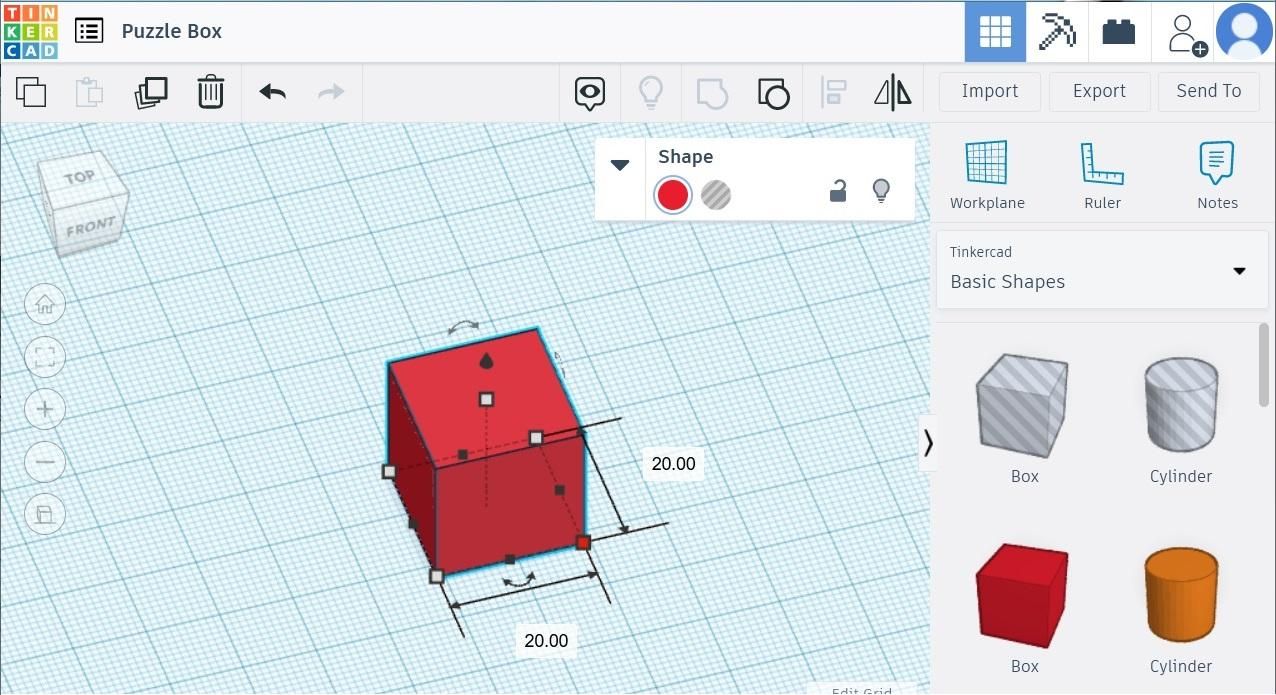Image resolution: width=1276 pixels, height=695 pixels.
Task: Import a file into the design
Action: pos(989,91)
